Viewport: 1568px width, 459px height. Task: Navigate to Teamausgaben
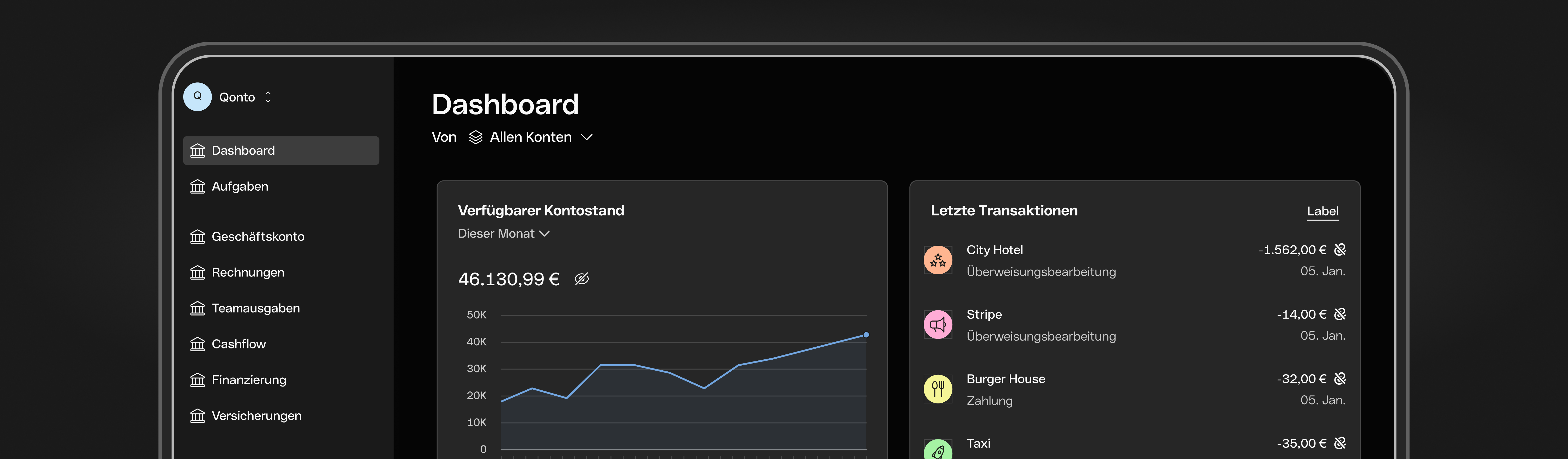point(255,308)
